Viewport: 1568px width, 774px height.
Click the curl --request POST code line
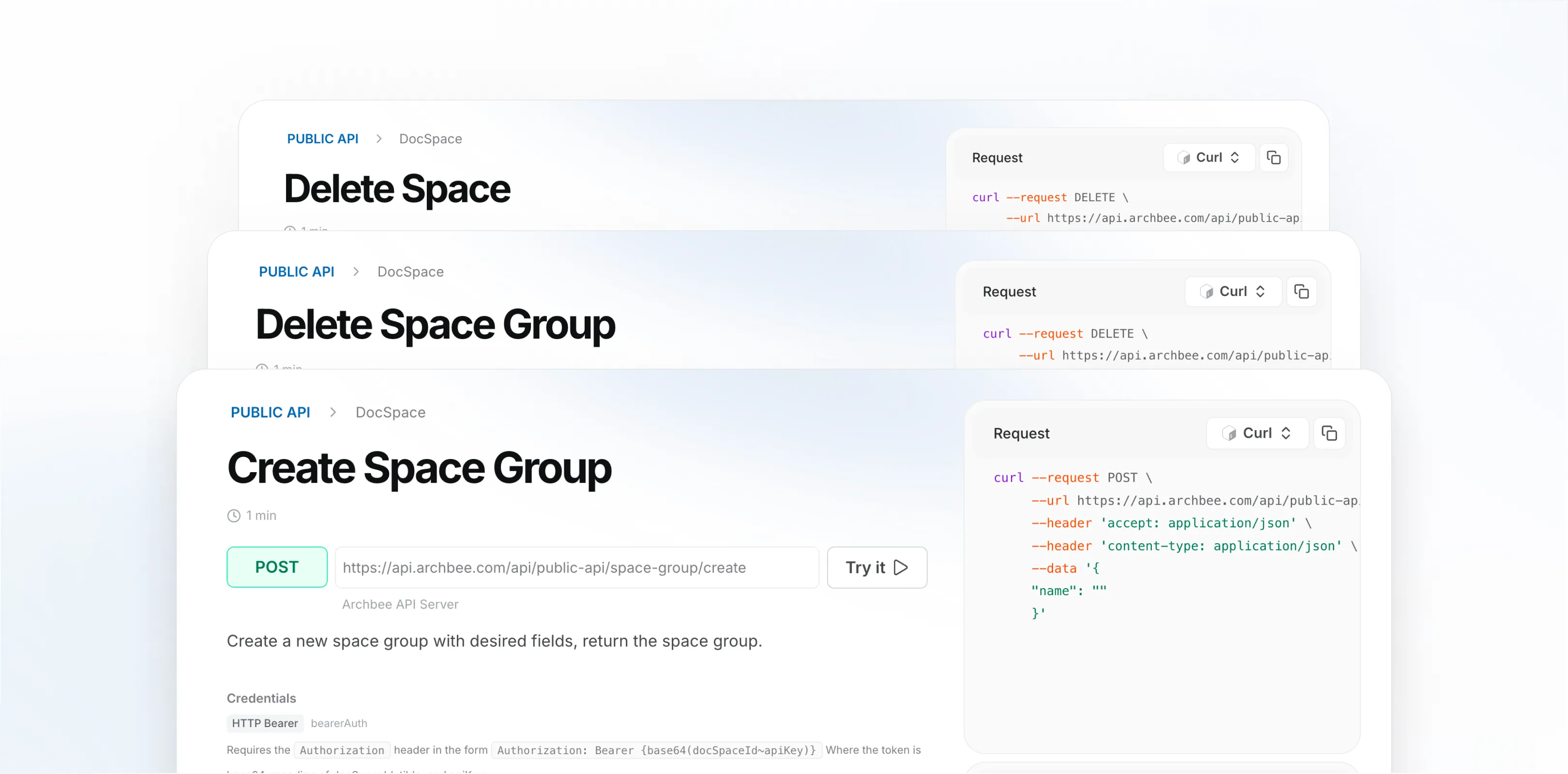point(1072,477)
